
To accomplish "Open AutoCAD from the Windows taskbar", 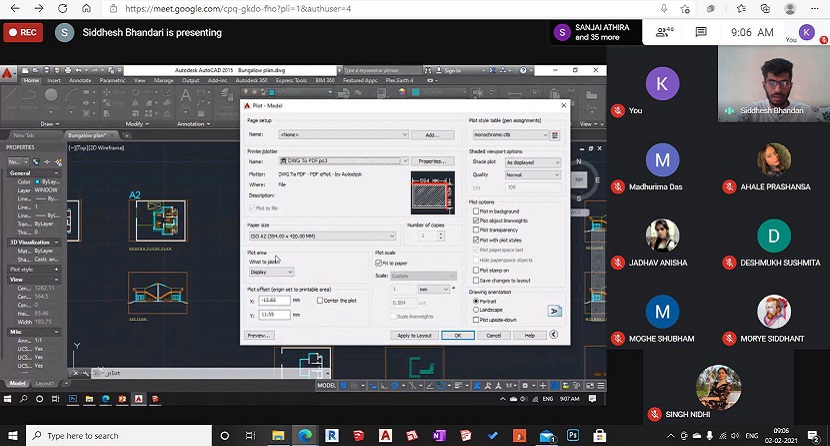I will pos(385,435).
